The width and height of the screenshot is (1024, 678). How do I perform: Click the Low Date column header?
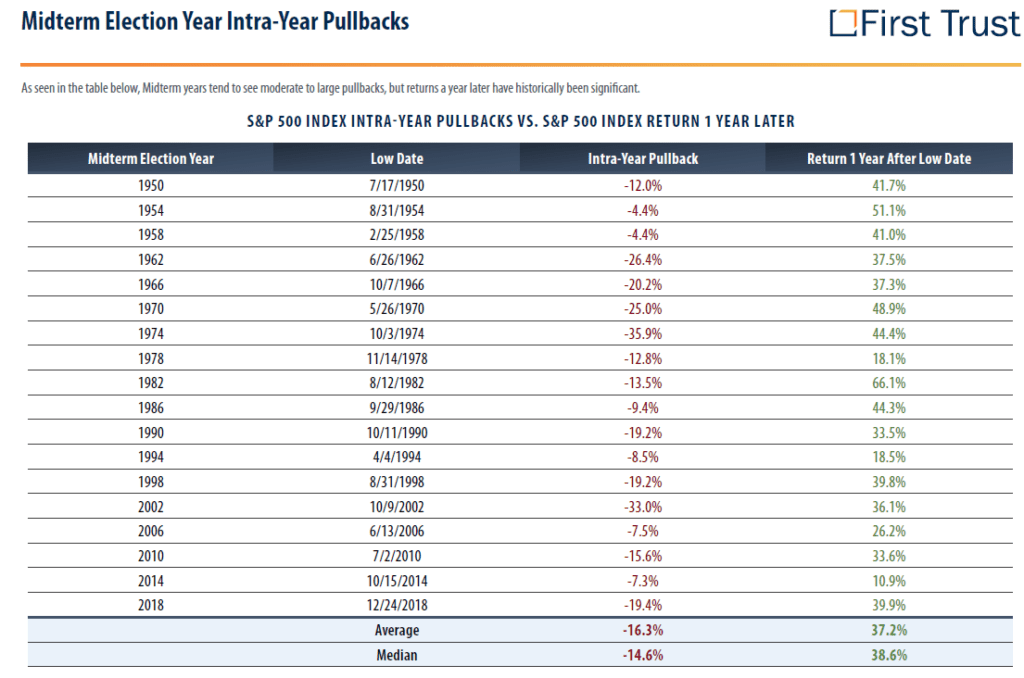[396, 158]
